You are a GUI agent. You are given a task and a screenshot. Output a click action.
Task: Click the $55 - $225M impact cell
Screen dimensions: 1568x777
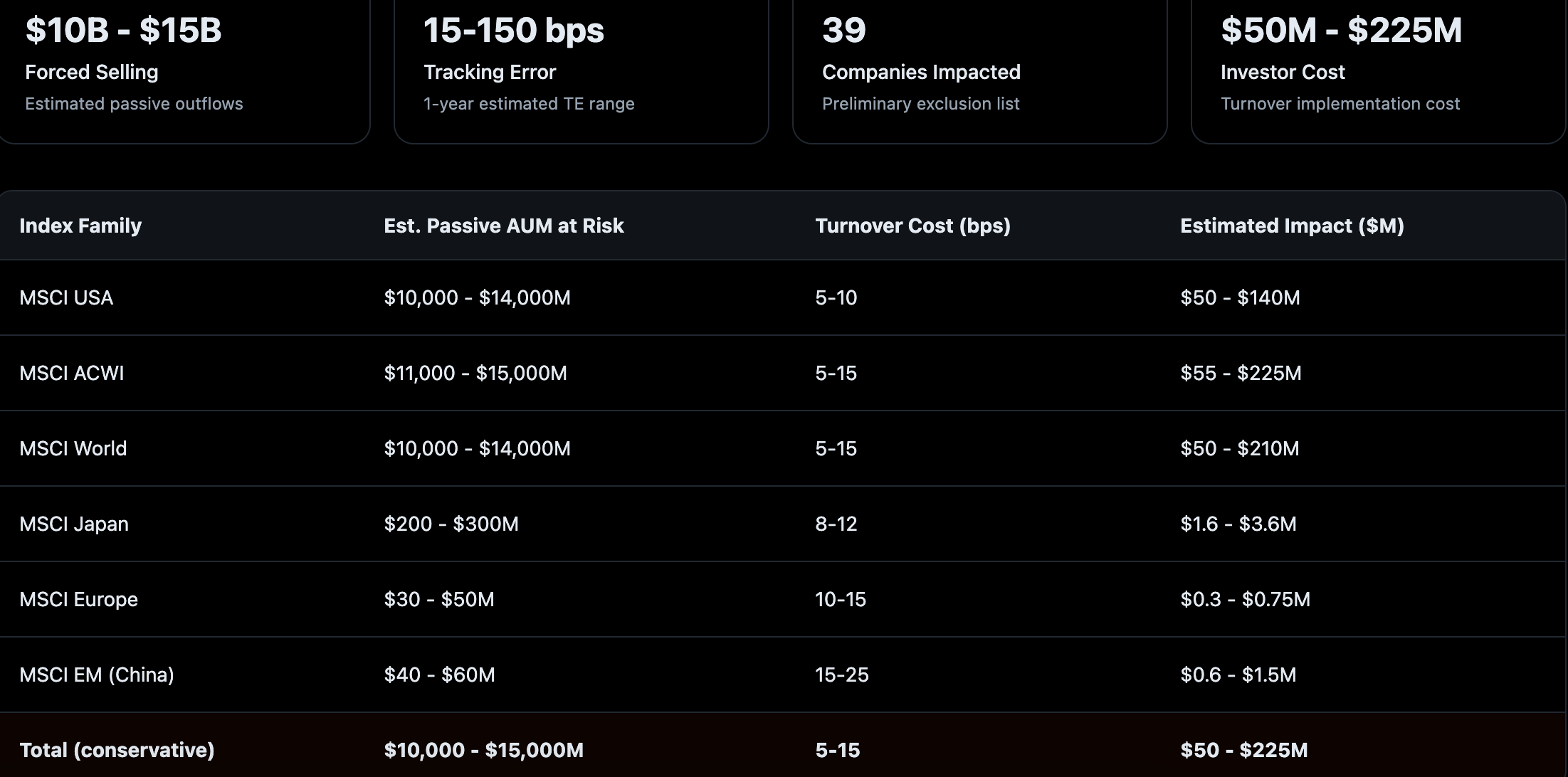(x=1241, y=373)
